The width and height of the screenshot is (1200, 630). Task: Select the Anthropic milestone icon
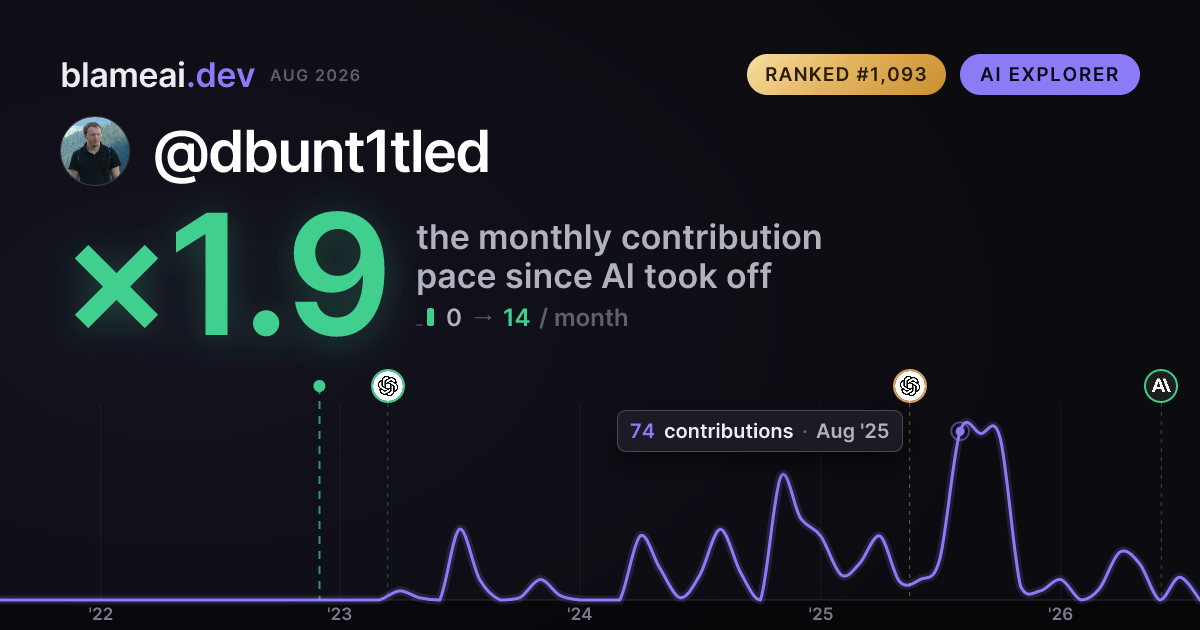click(1161, 385)
